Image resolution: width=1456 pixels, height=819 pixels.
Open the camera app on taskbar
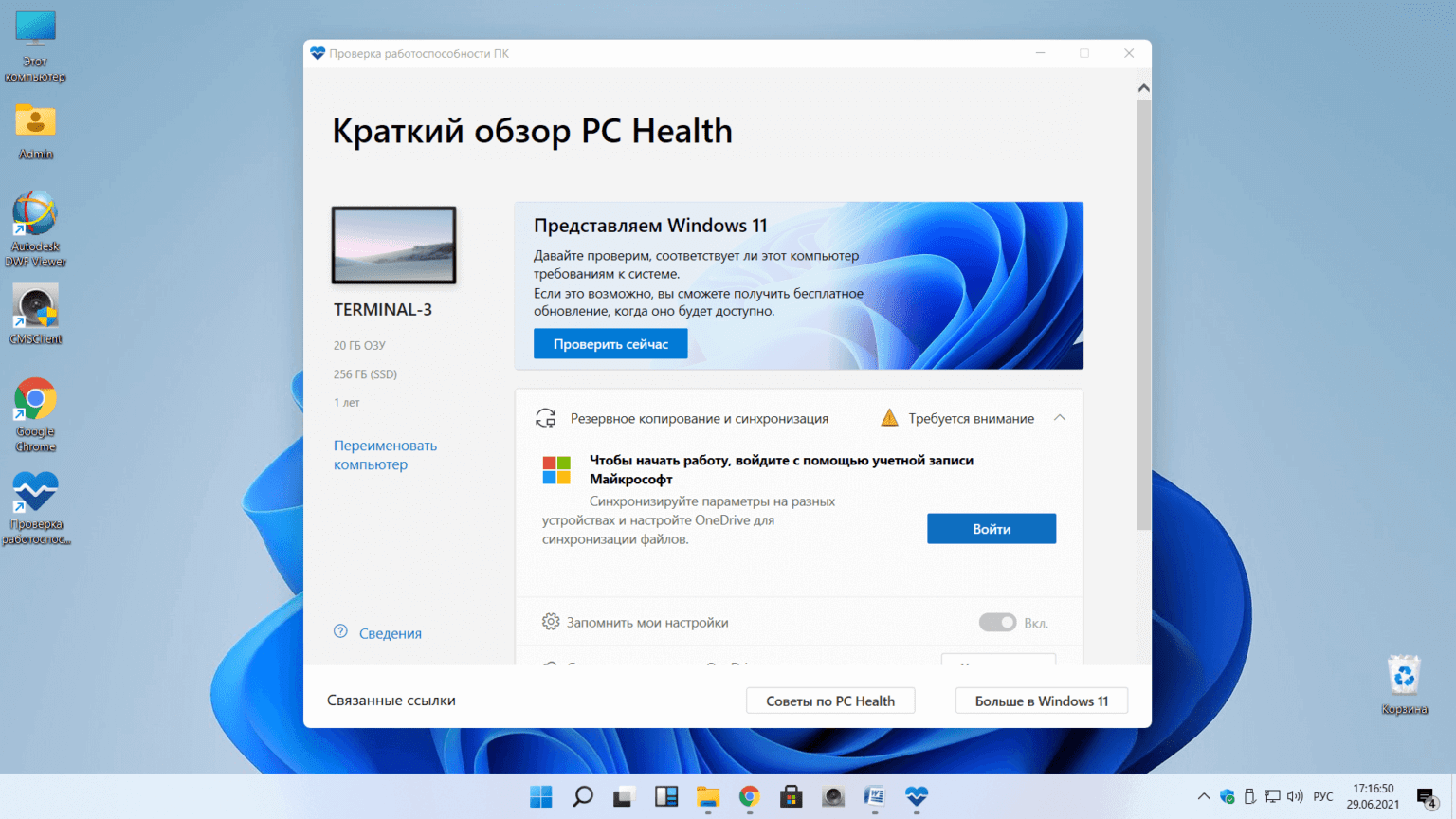833,796
